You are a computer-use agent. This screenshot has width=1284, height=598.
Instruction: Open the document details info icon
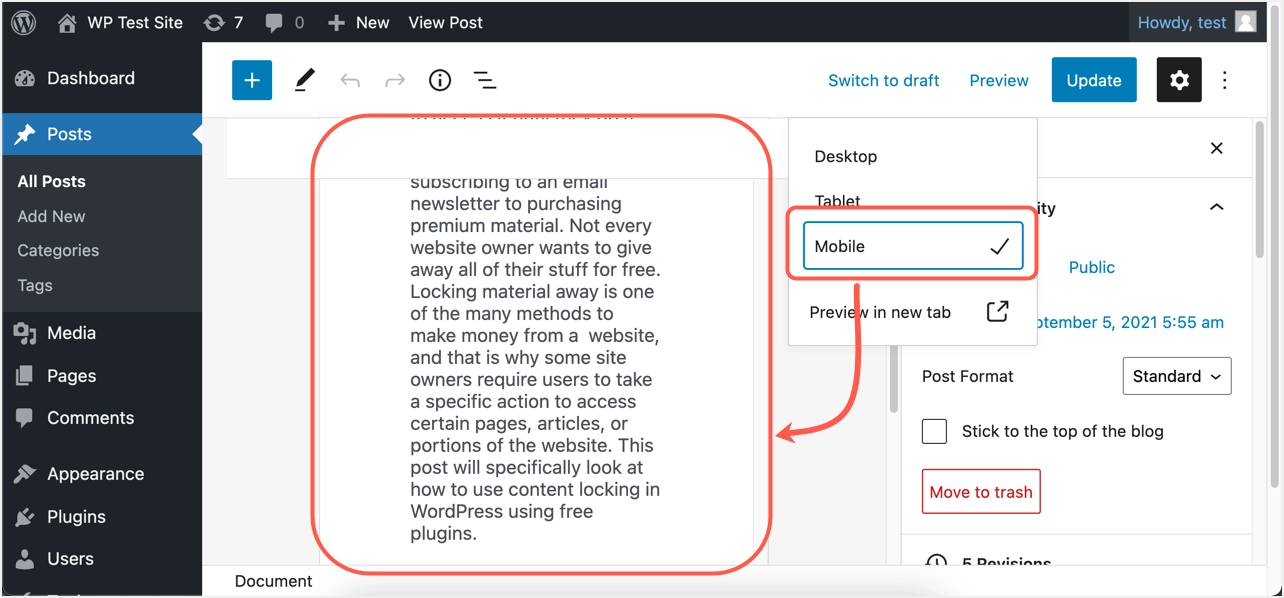click(x=440, y=81)
